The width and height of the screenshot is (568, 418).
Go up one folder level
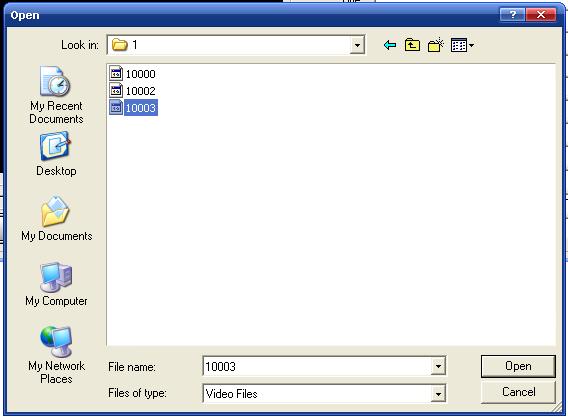[x=412, y=45]
